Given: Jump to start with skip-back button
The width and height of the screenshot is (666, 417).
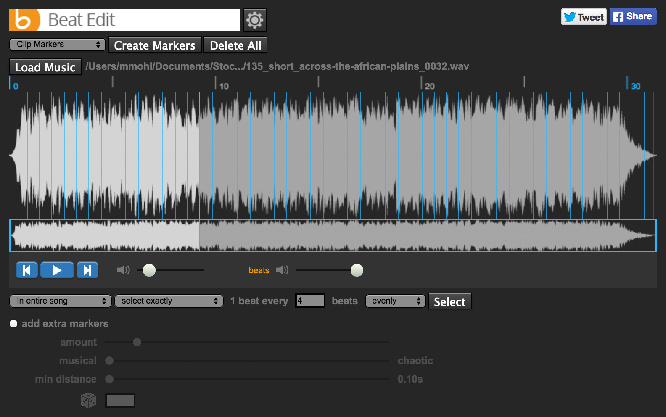Looking at the screenshot, I should 28,269.
